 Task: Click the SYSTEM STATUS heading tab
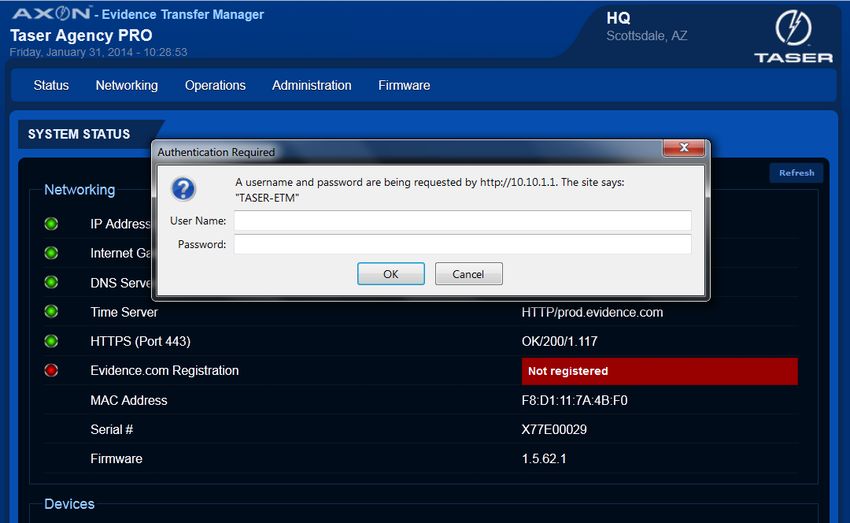(79, 134)
